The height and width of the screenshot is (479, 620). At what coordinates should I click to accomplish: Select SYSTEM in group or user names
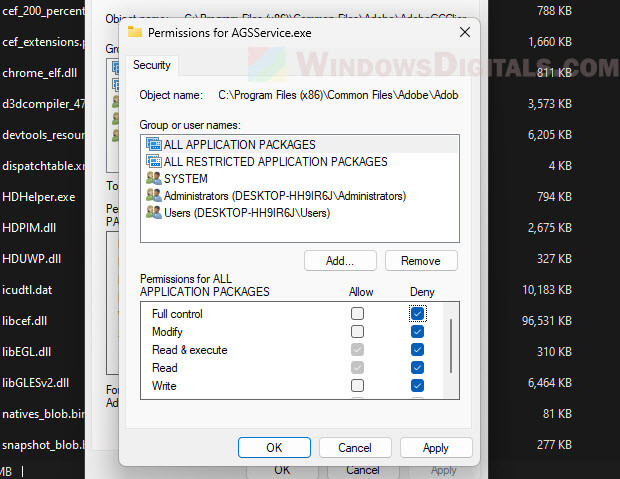click(300, 178)
